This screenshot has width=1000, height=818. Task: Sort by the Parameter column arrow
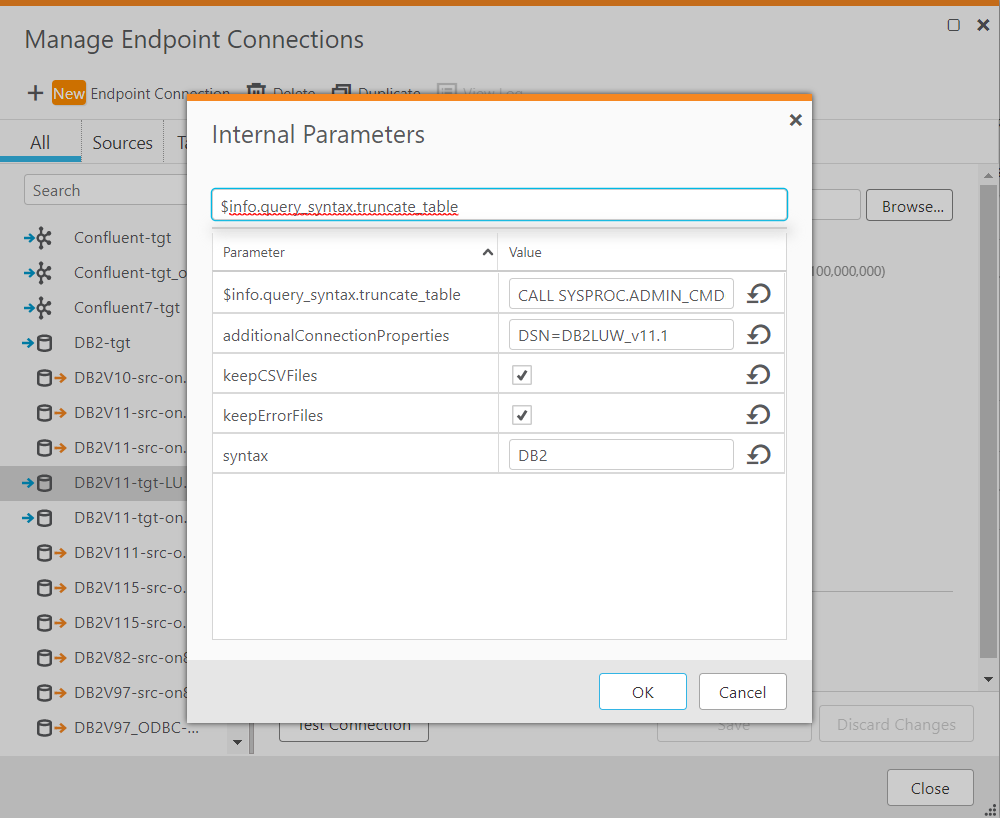pyautogui.click(x=488, y=253)
